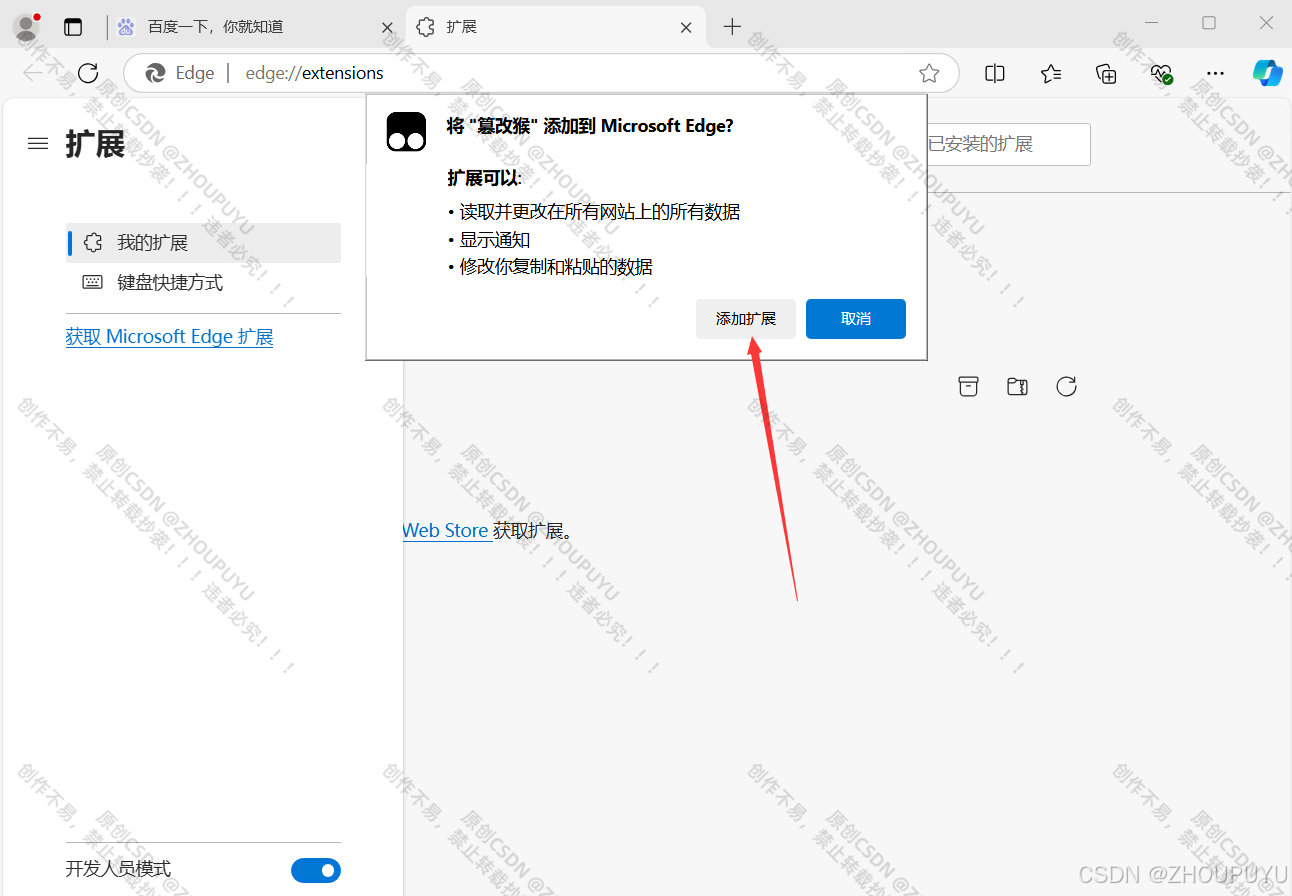Open the Web Store link

pyautogui.click(x=446, y=531)
